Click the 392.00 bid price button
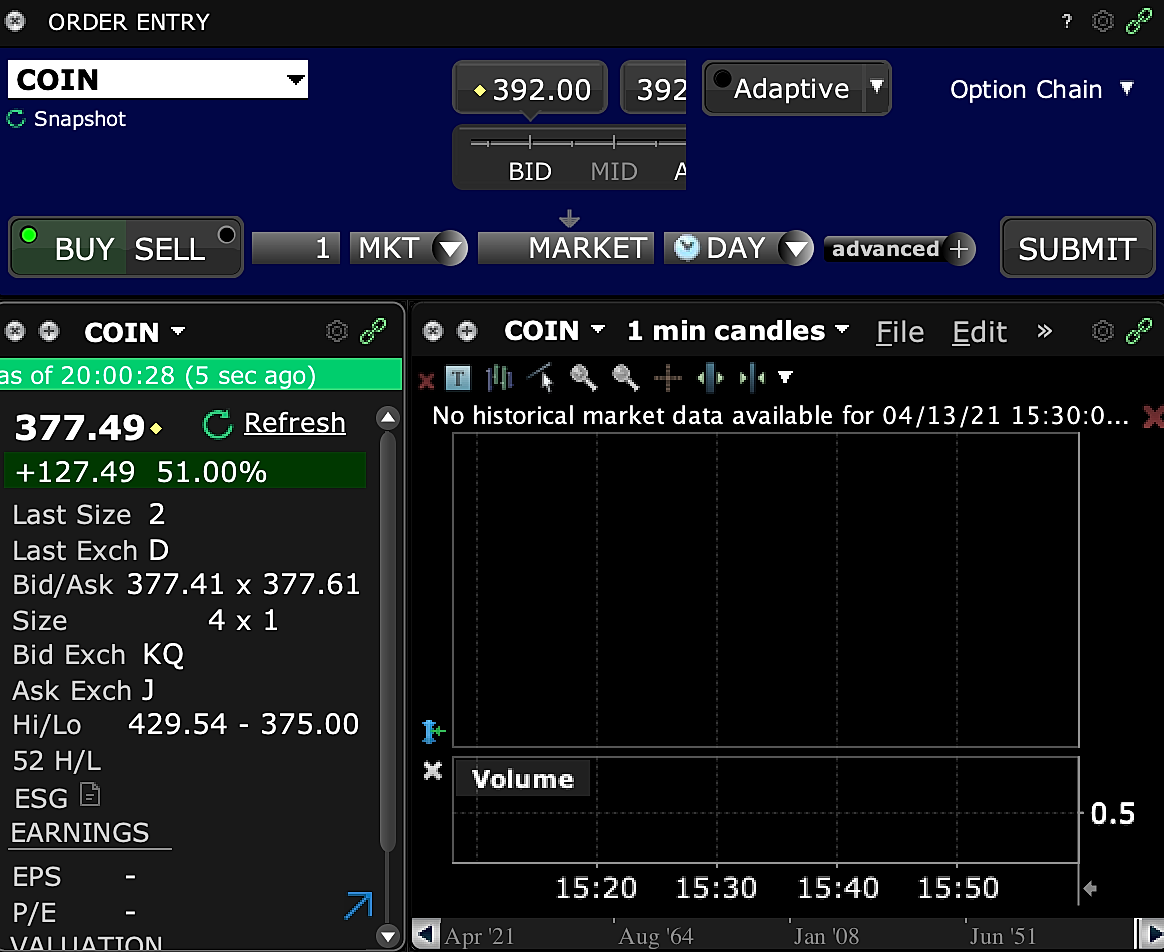1164x952 pixels. pyautogui.click(x=531, y=89)
